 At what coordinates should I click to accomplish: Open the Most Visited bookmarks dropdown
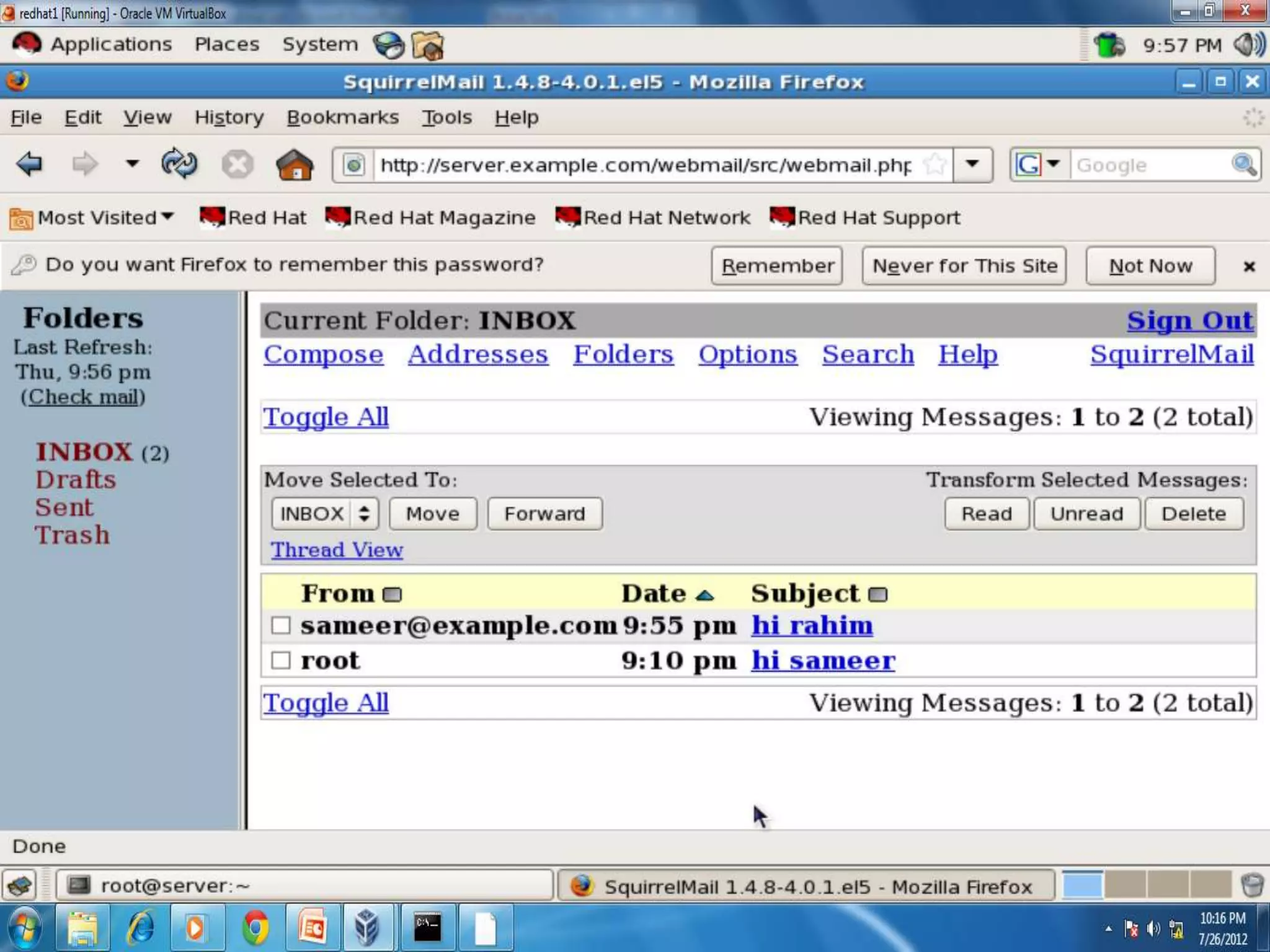[92, 218]
